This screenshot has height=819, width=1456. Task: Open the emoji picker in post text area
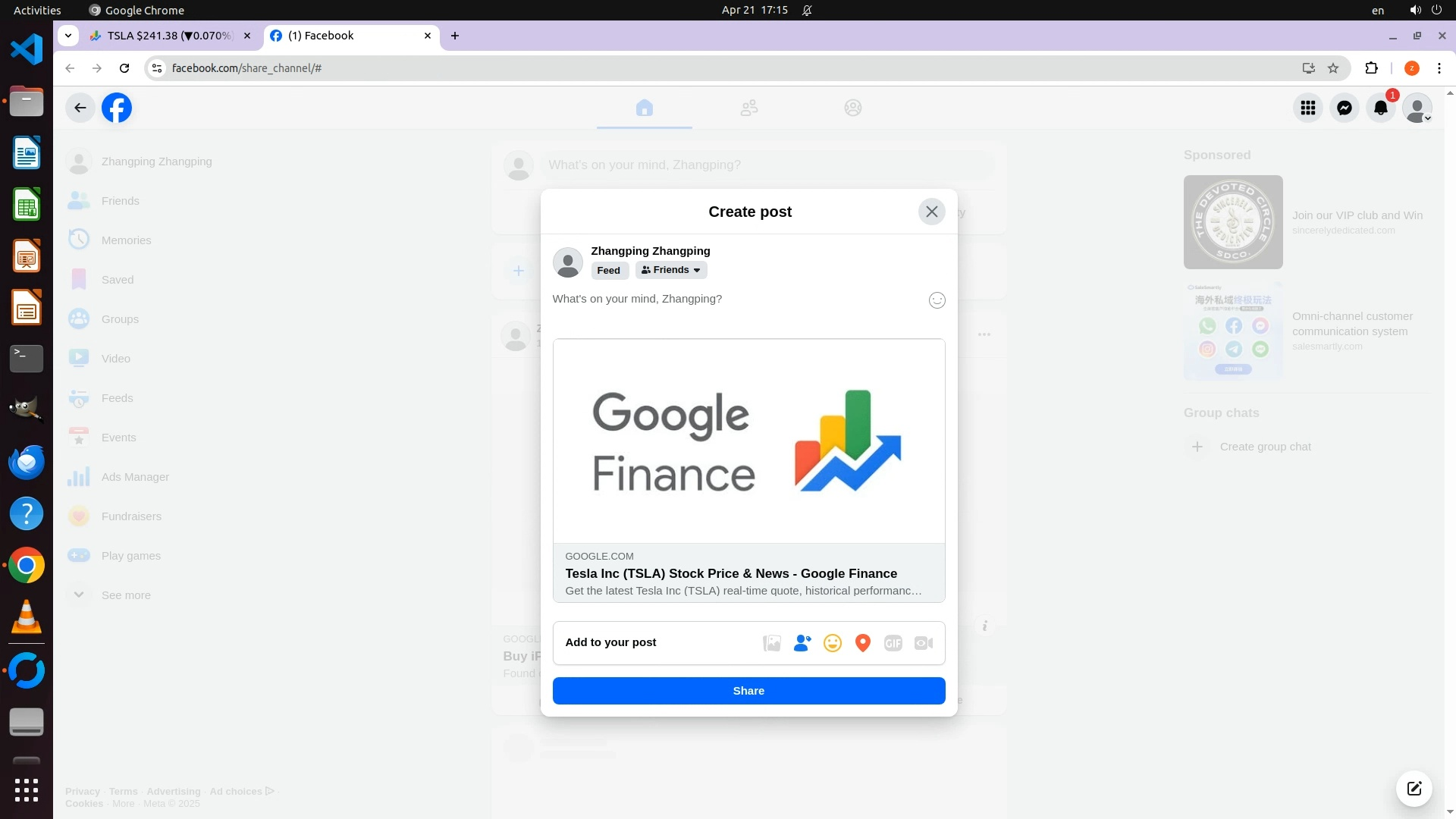click(x=937, y=300)
